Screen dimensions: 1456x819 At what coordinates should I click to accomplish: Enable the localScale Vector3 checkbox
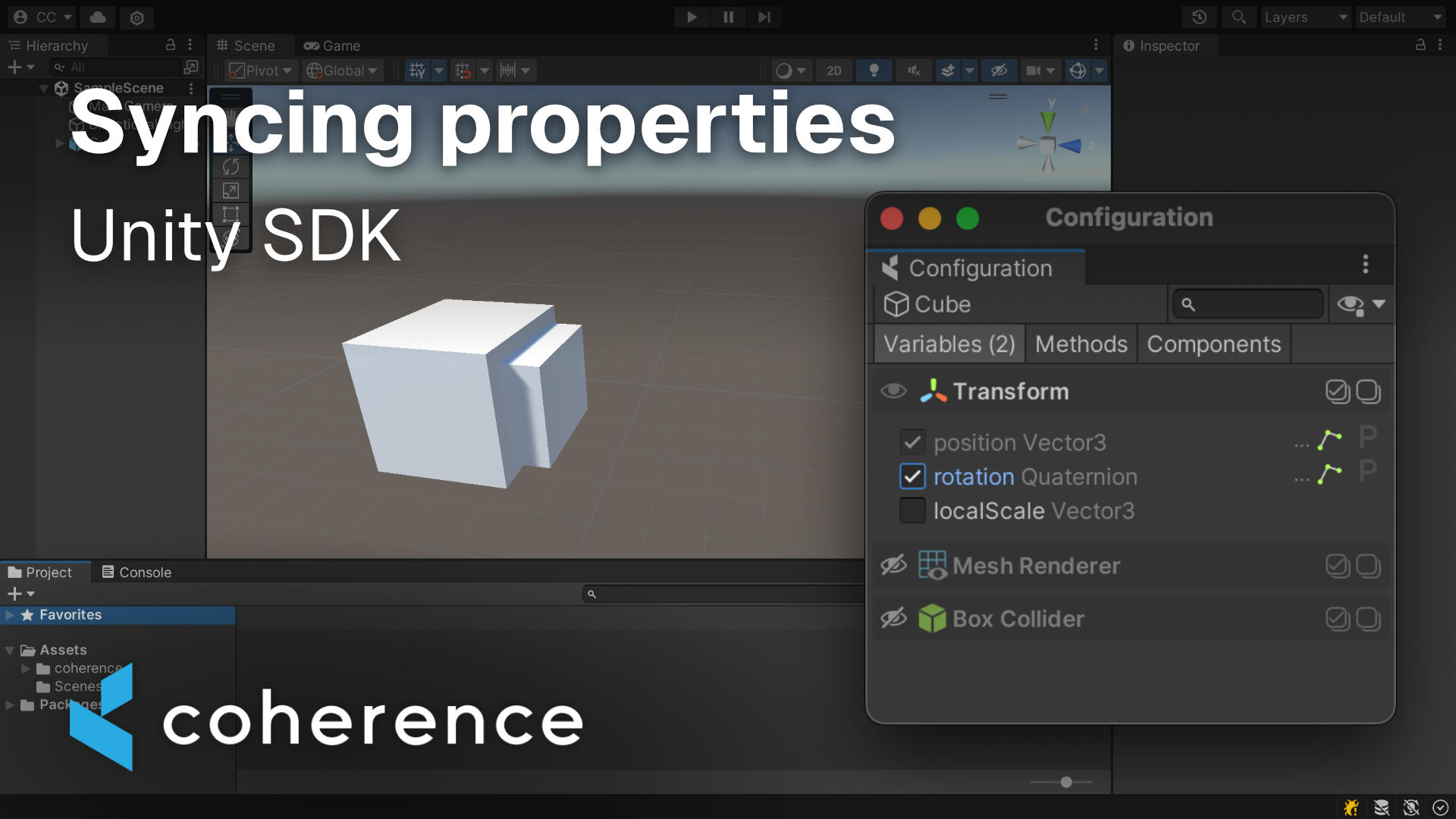click(912, 510)
